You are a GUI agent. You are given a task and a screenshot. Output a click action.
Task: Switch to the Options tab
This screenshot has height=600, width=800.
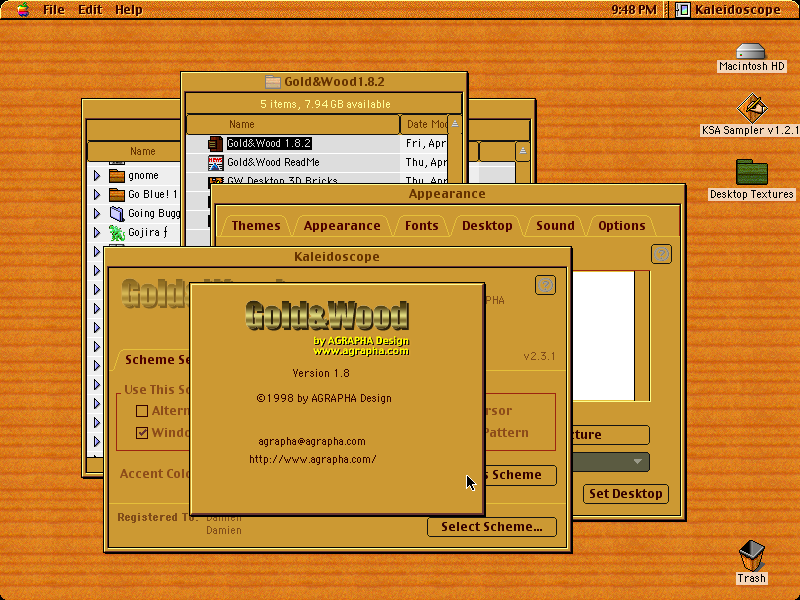621,226
